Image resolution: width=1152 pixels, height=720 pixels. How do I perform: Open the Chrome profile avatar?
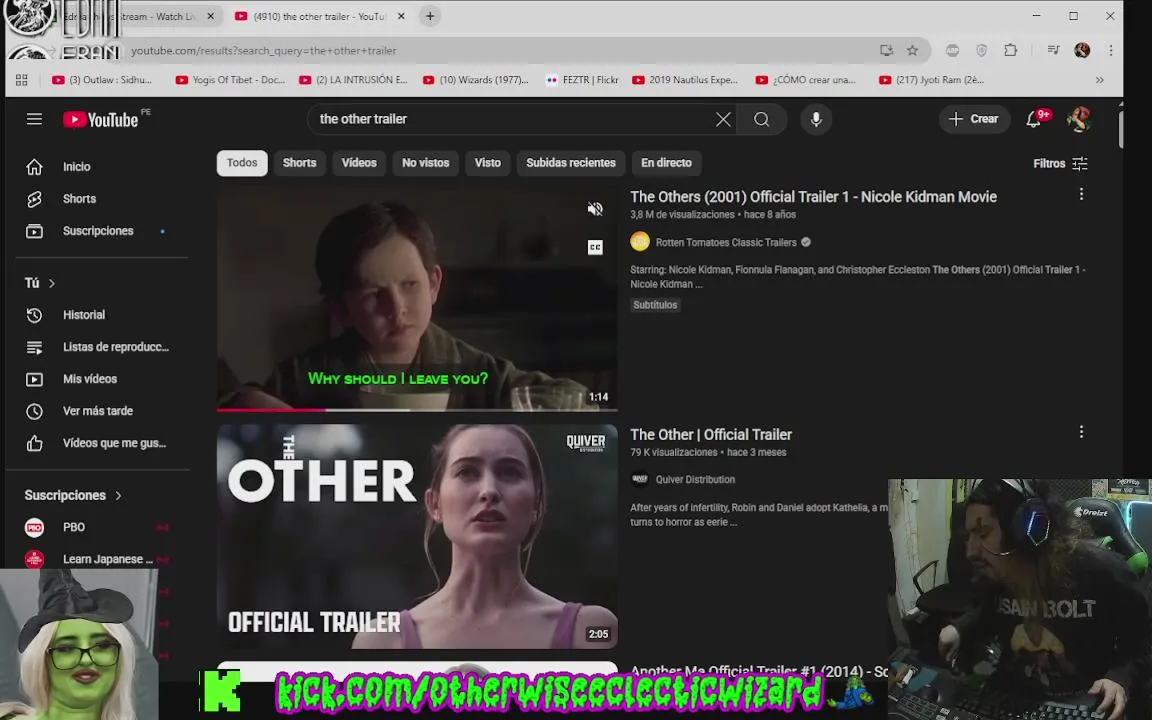pyautogui.click(x=1081, y=50)
